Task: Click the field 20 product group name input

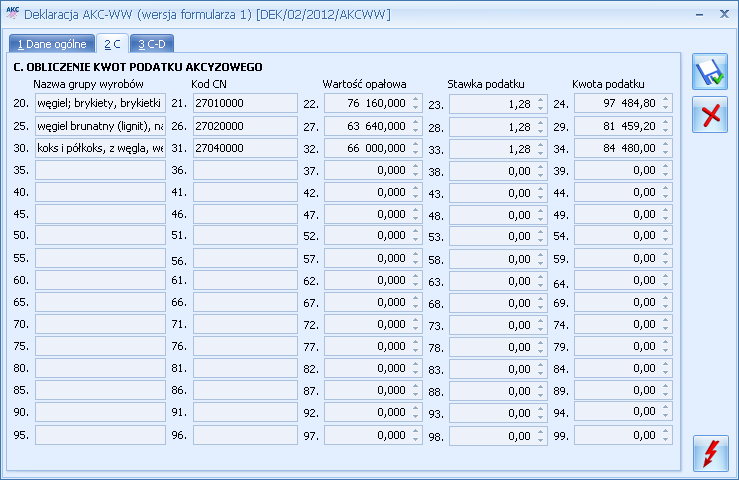Action: (100, 103)
